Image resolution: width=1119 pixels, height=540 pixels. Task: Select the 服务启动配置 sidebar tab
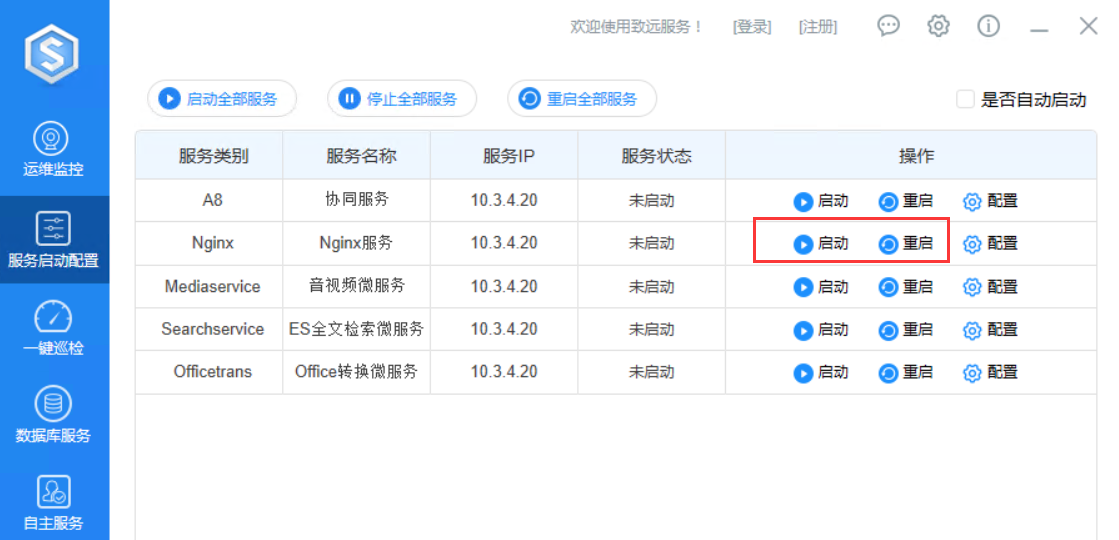[x=53, y=240]
